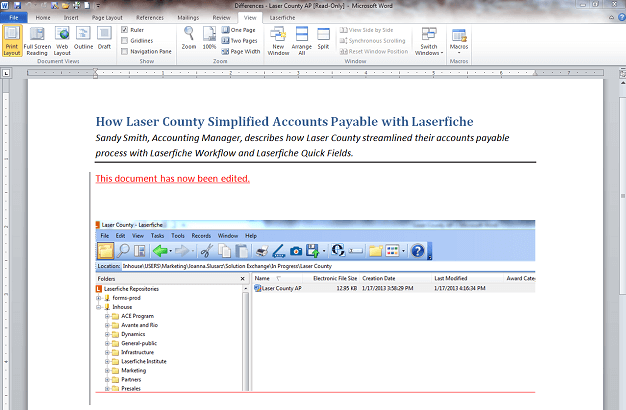Open the Switch Windows dropdown
This screenshot has width=626, height=410.
(x=429, y=41)
